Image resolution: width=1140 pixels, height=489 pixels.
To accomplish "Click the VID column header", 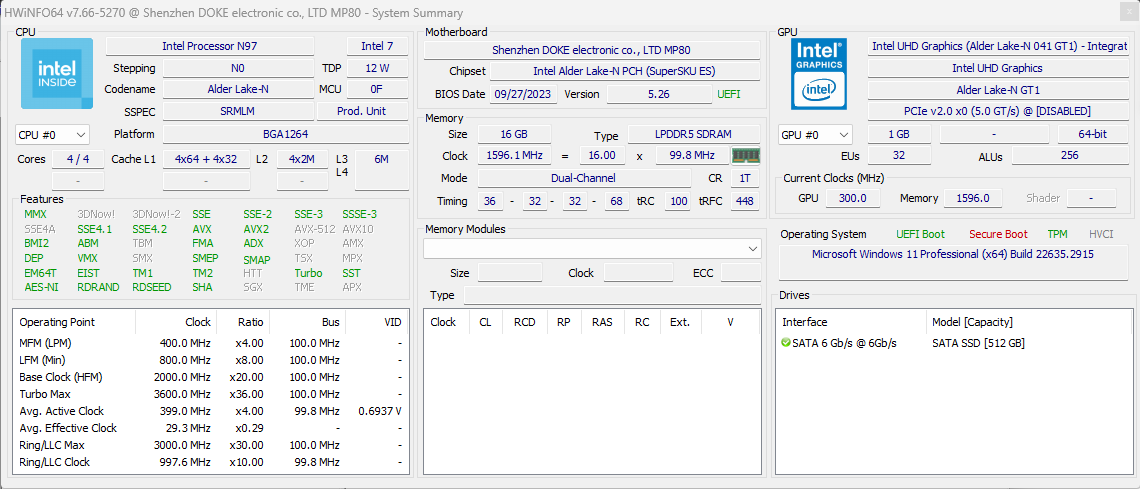I will pos(377,322).
